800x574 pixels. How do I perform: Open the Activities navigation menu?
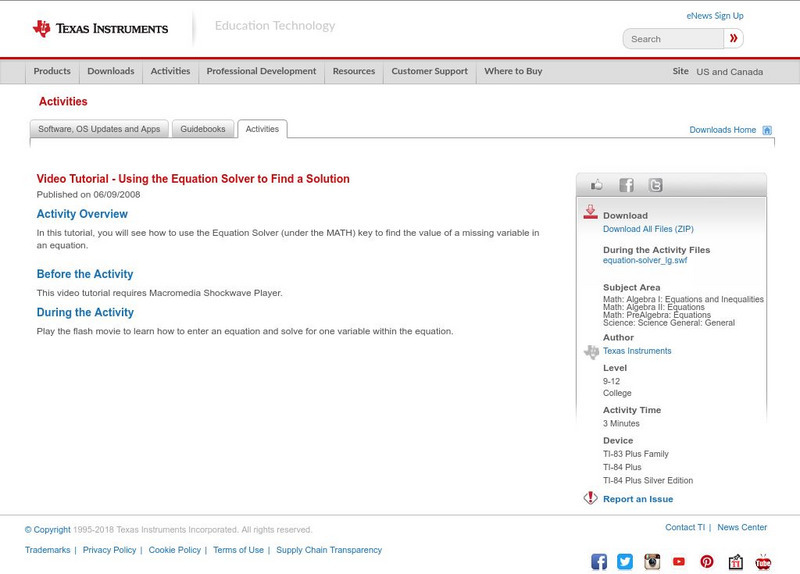[170, 71]
